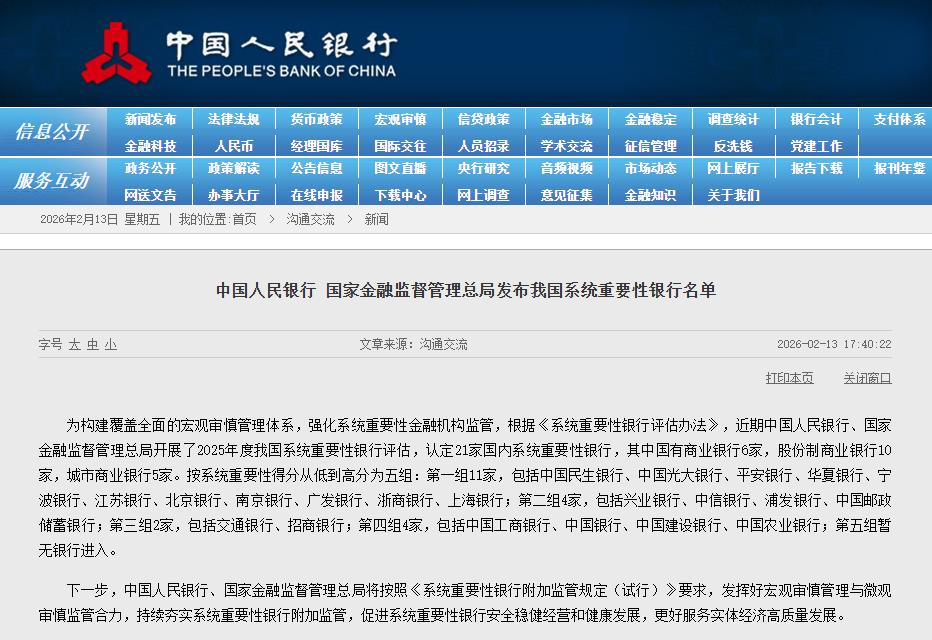Screen dimensions: 932x640
Task: Open 网送文告 navigation link
Action: coord(150,196)
